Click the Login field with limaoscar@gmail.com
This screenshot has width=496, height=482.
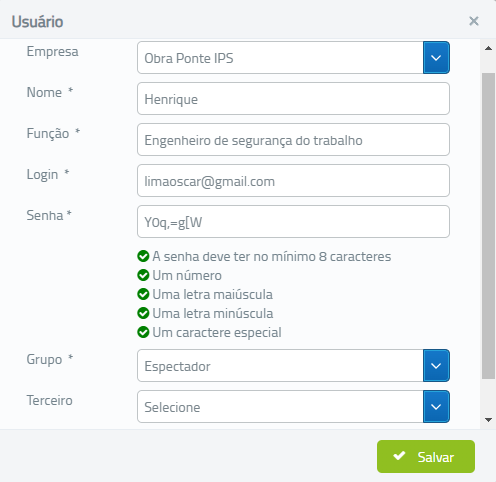[293, 181]
